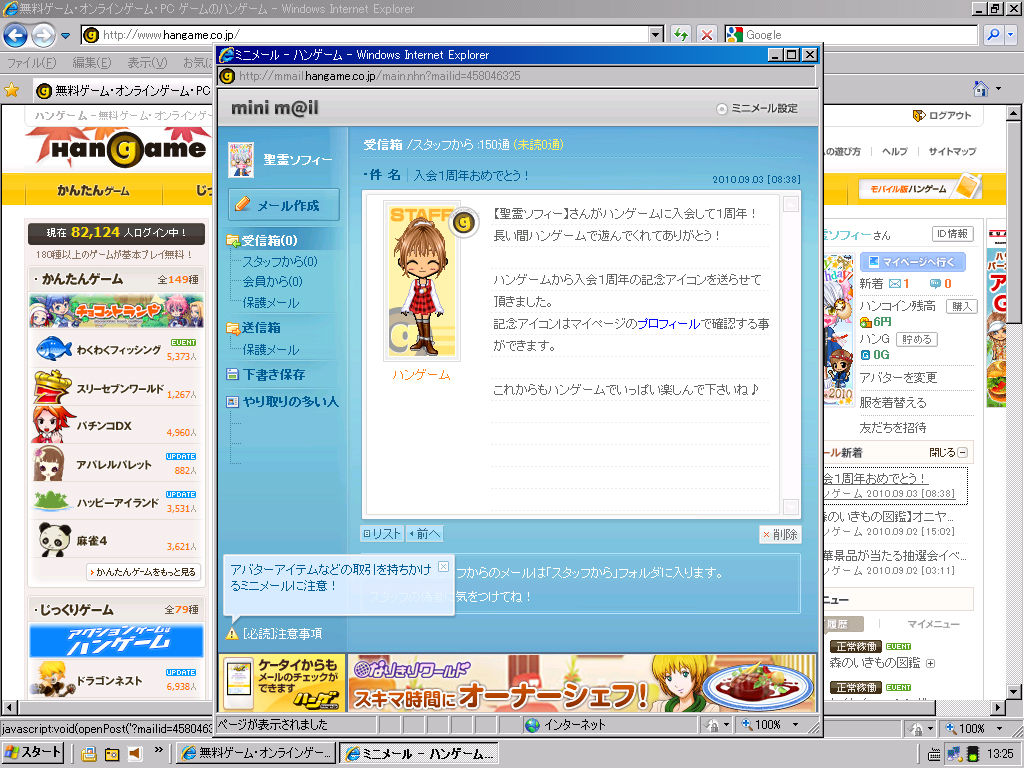Open the スリーセブンワールド game icon
Image resolution: width=1024 pixels, height=768 pixels.
tap(51, 387)
